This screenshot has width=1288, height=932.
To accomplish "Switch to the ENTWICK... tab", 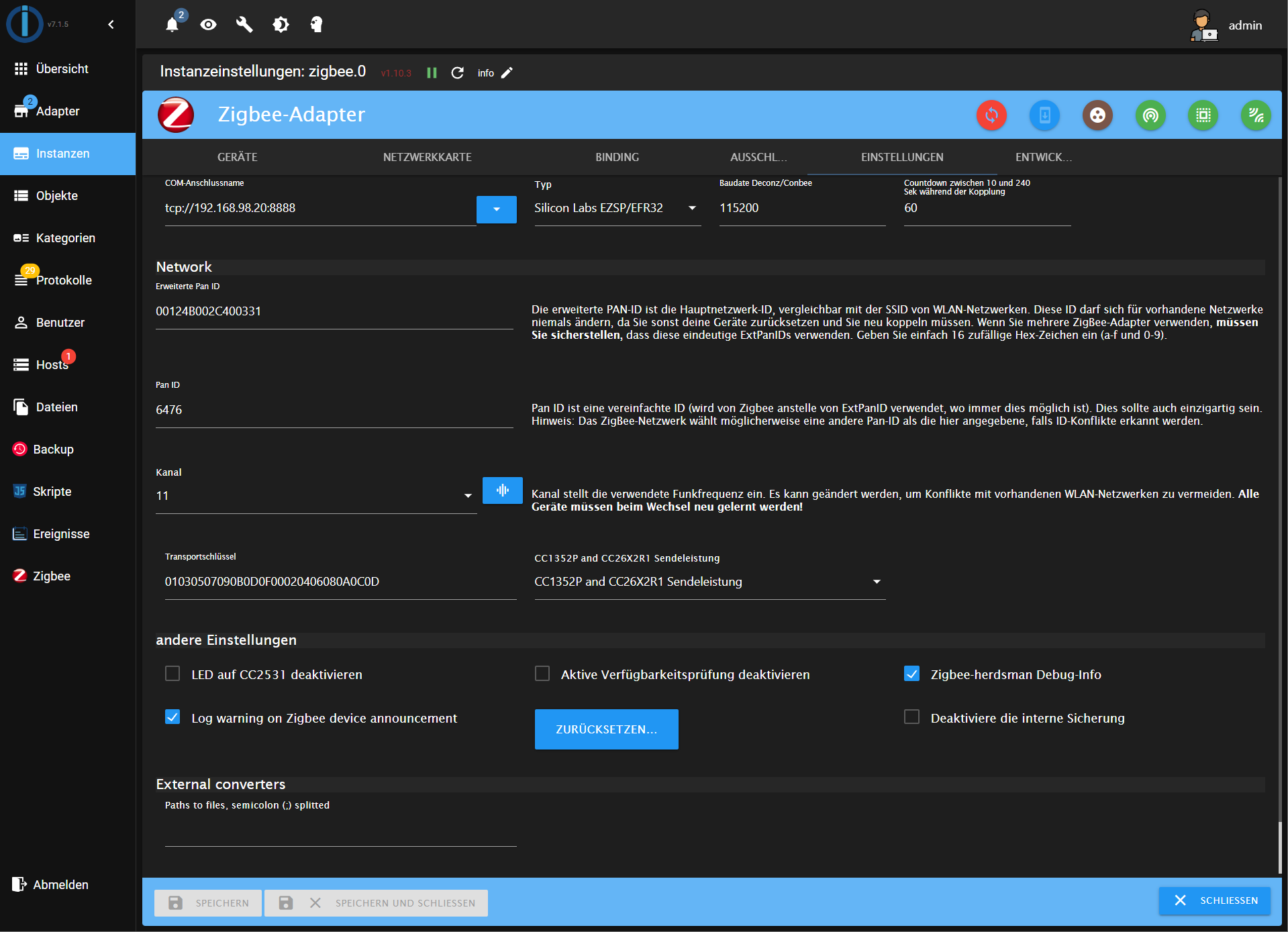I will (x=1043, y=157).
